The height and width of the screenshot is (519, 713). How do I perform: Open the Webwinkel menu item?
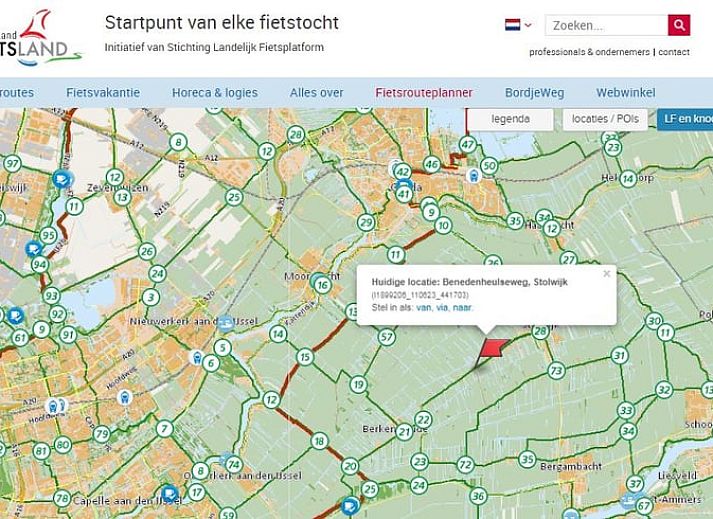[626, 93]
